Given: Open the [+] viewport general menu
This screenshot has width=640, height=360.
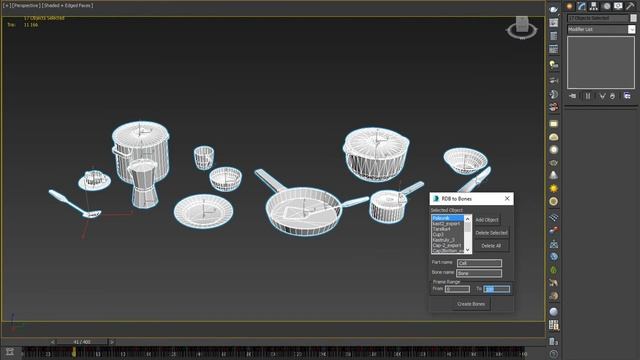Looking at the screenshot, I should tap(7, 6).
